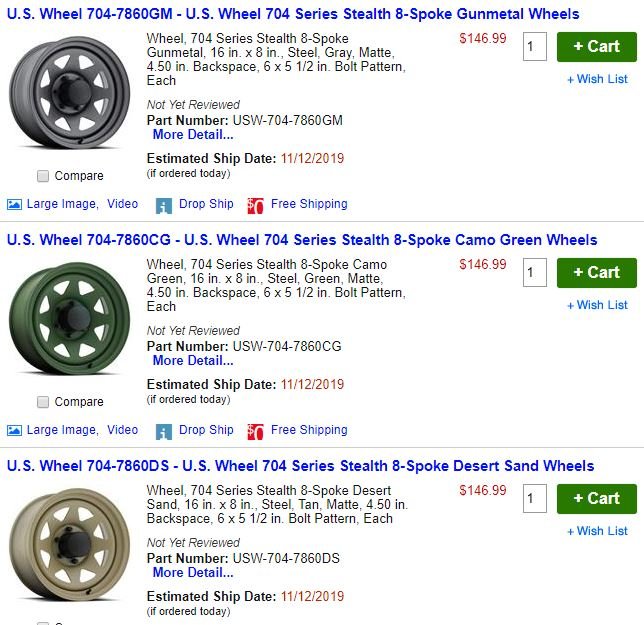Add the Desert Sand wheel to cart
Image resolution: width=644 pixels, height=625 pixels.
coord(596,499)
